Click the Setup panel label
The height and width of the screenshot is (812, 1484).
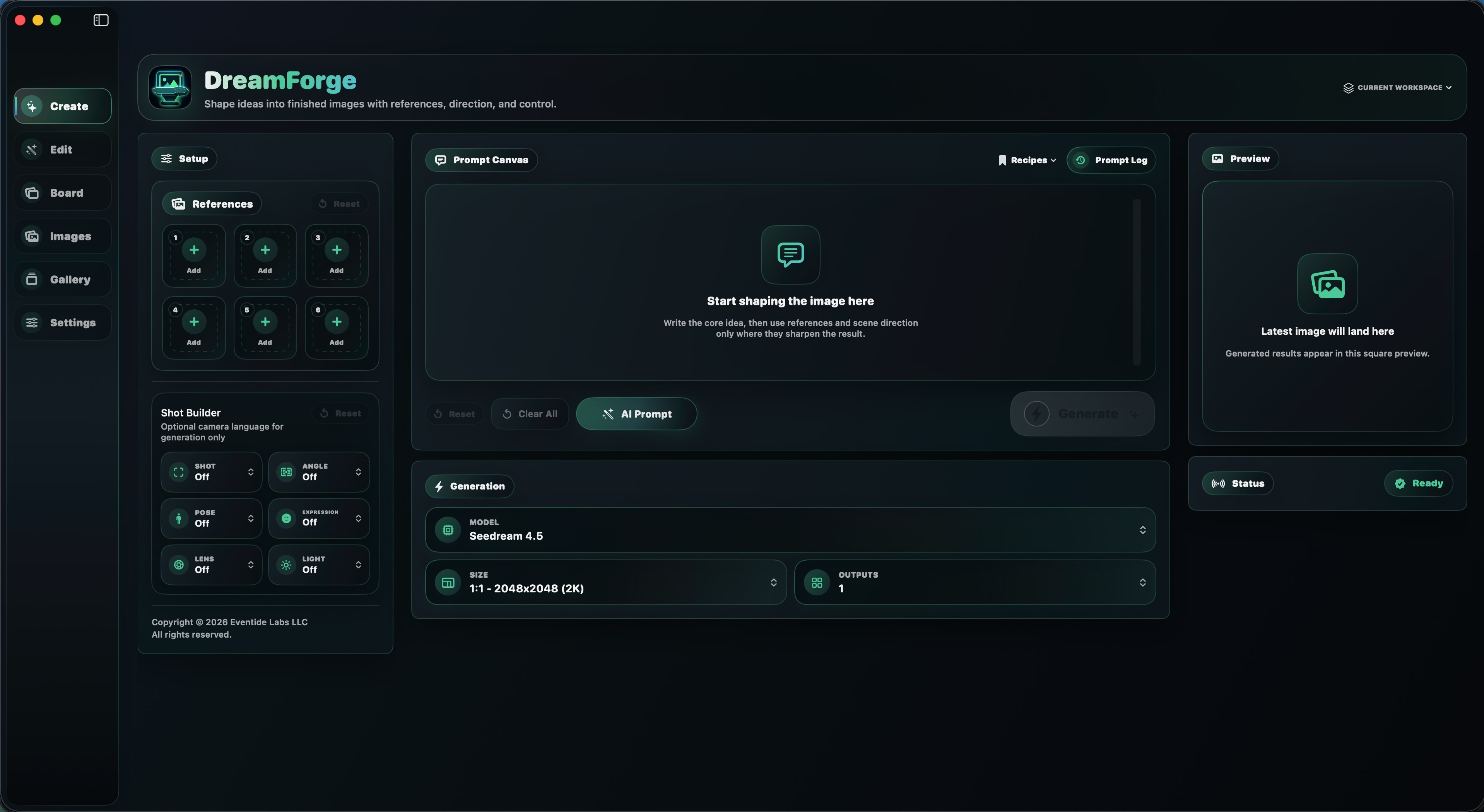[185, 159]
